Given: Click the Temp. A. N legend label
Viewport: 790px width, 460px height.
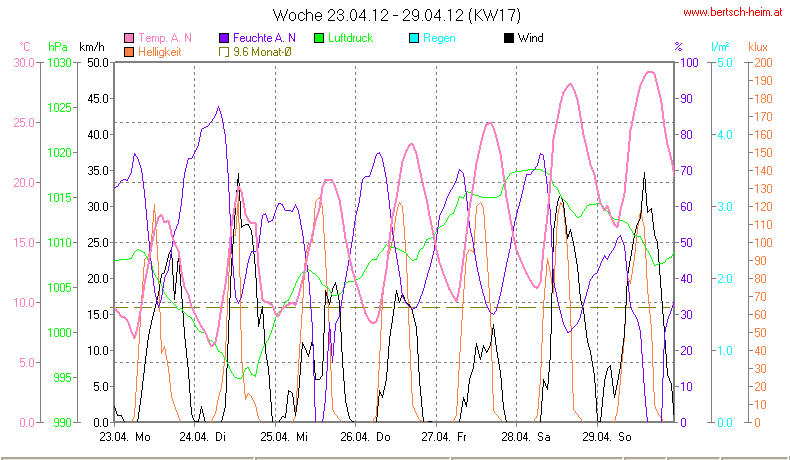Looking at the screenshot, I should (165, 38).
